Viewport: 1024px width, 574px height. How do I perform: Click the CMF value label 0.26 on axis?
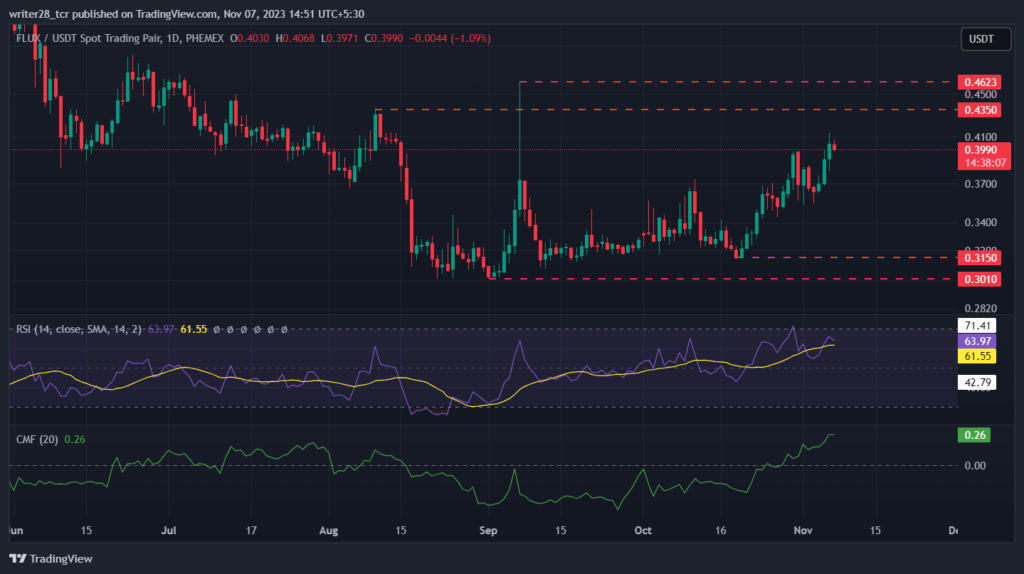[974, 436]
